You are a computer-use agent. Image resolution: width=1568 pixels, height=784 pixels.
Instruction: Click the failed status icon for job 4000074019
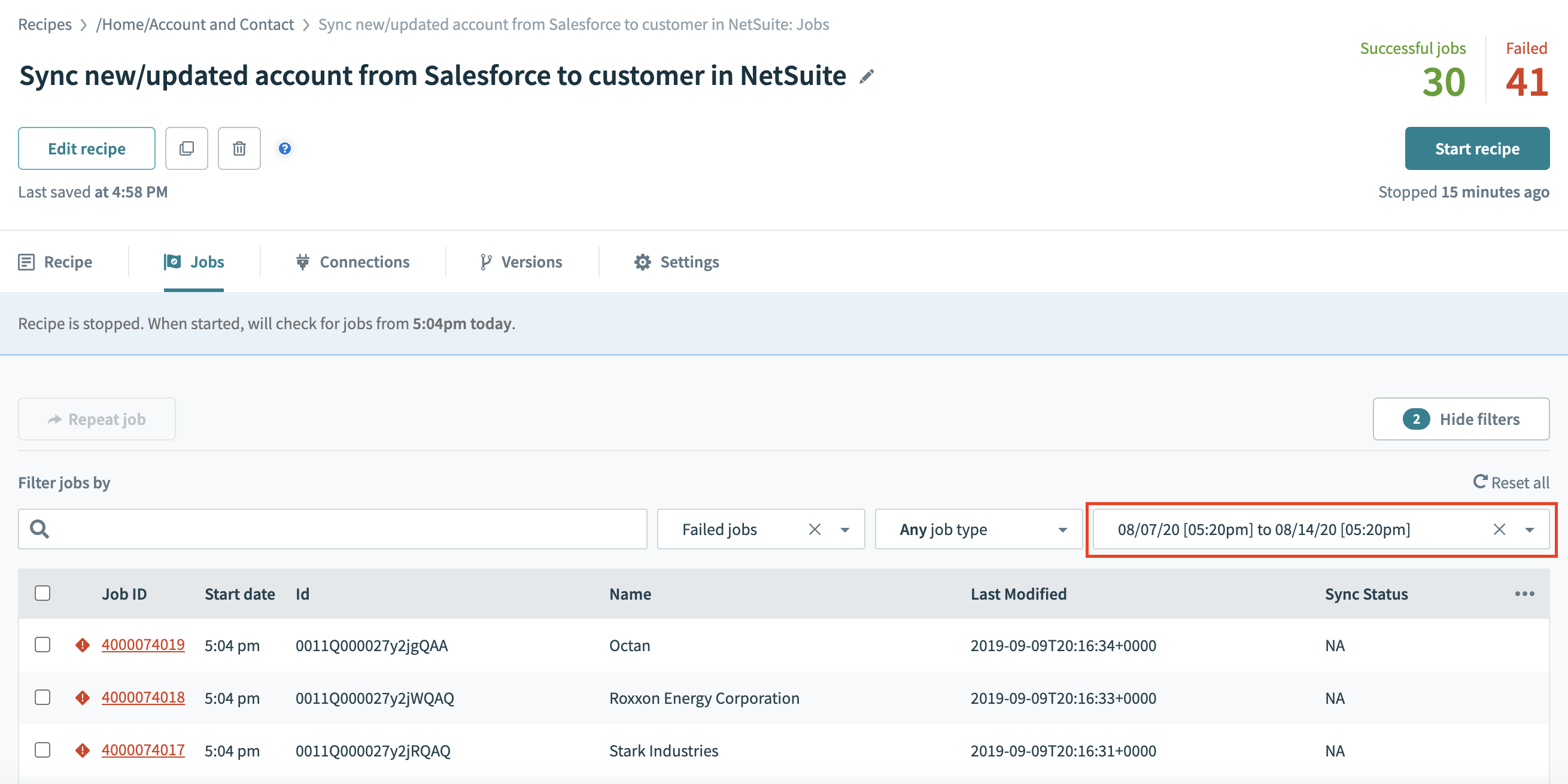[83, 645]
